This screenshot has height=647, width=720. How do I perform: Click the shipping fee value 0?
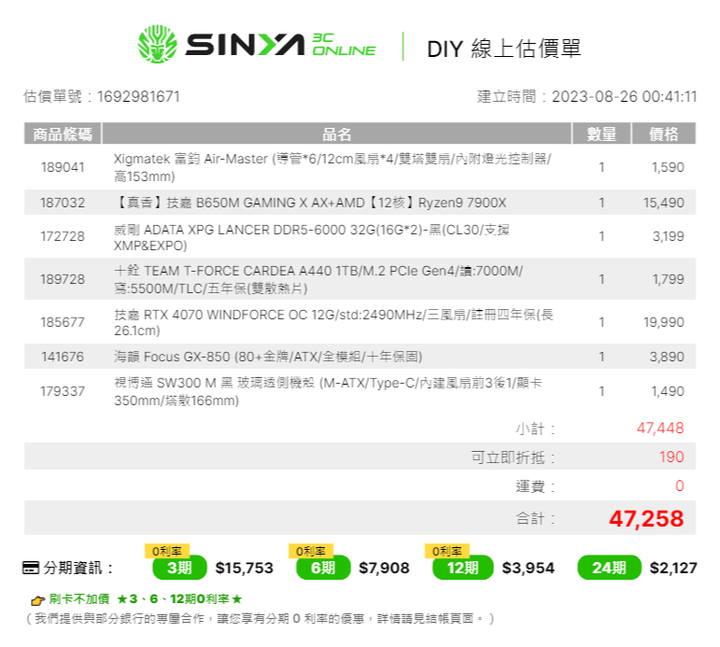680,486
